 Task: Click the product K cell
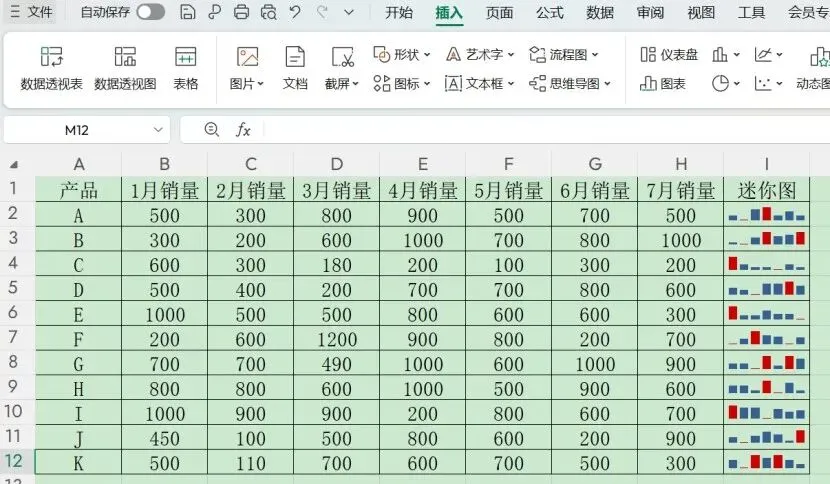pos(78,463)
